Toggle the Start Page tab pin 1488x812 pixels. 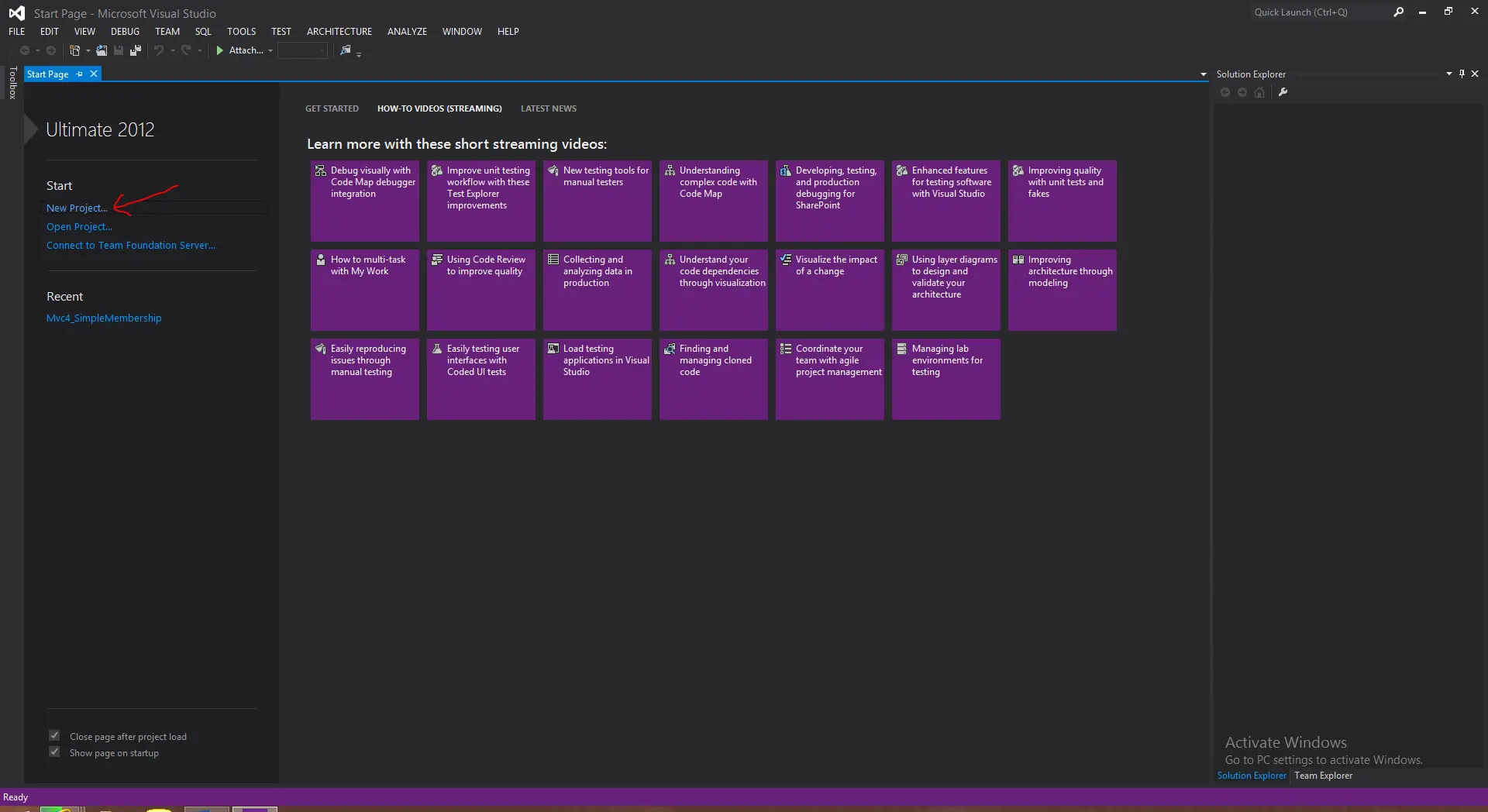tap(79, 74)
